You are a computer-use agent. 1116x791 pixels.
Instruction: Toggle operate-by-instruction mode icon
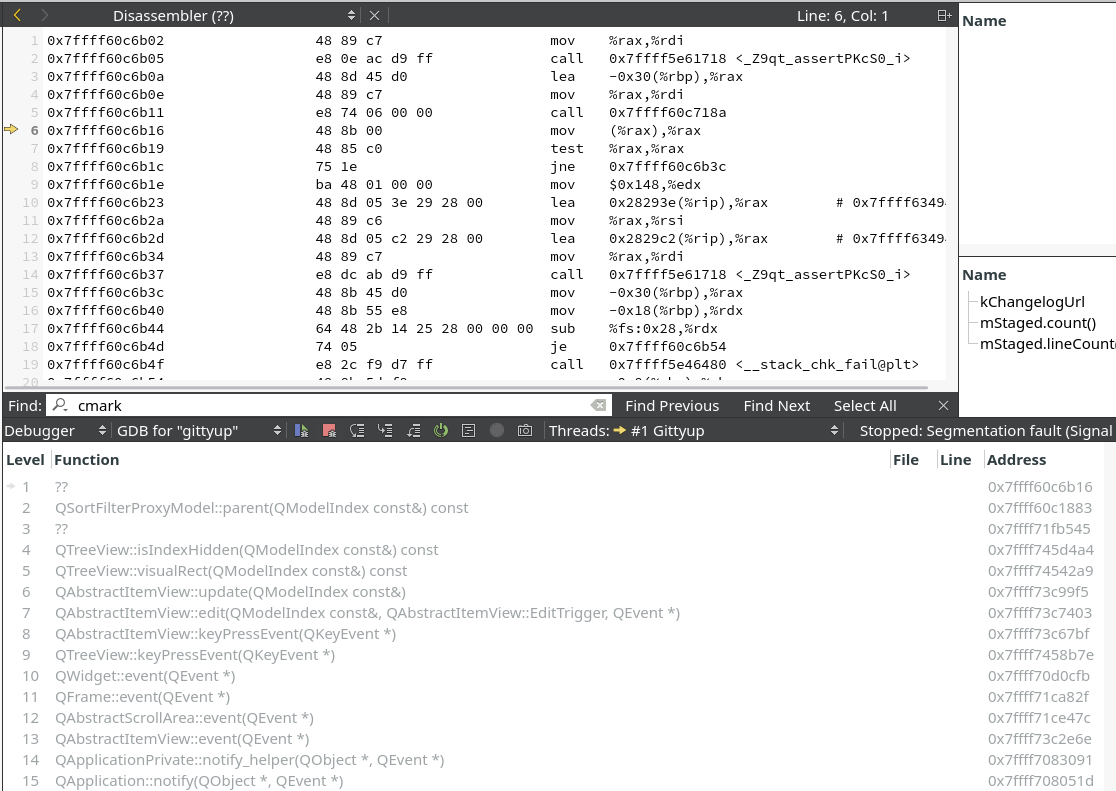tap(468, 430)
